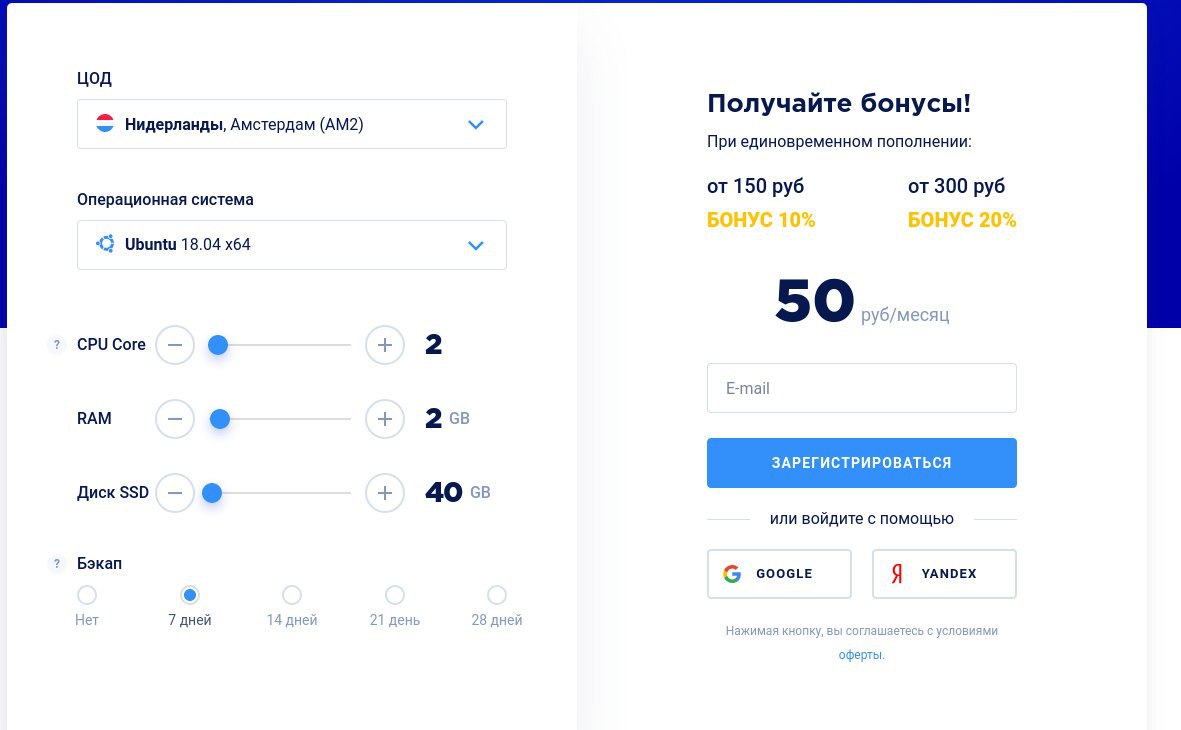Open the оферты terms link
This screenshot has height=730, width=1181.
(x=860, y=655)
